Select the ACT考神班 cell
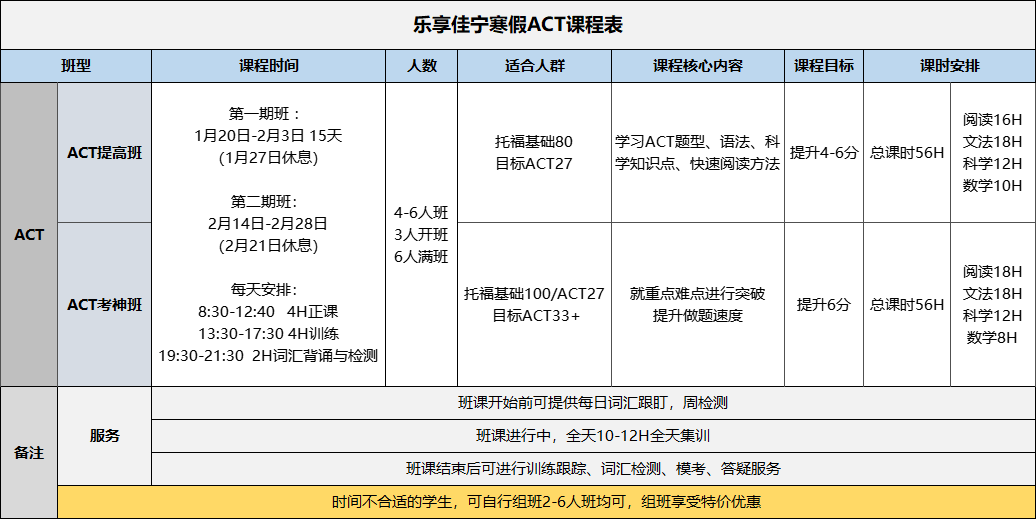Image resolution: width=1036 pixels, height=519 pixels. 104,304
